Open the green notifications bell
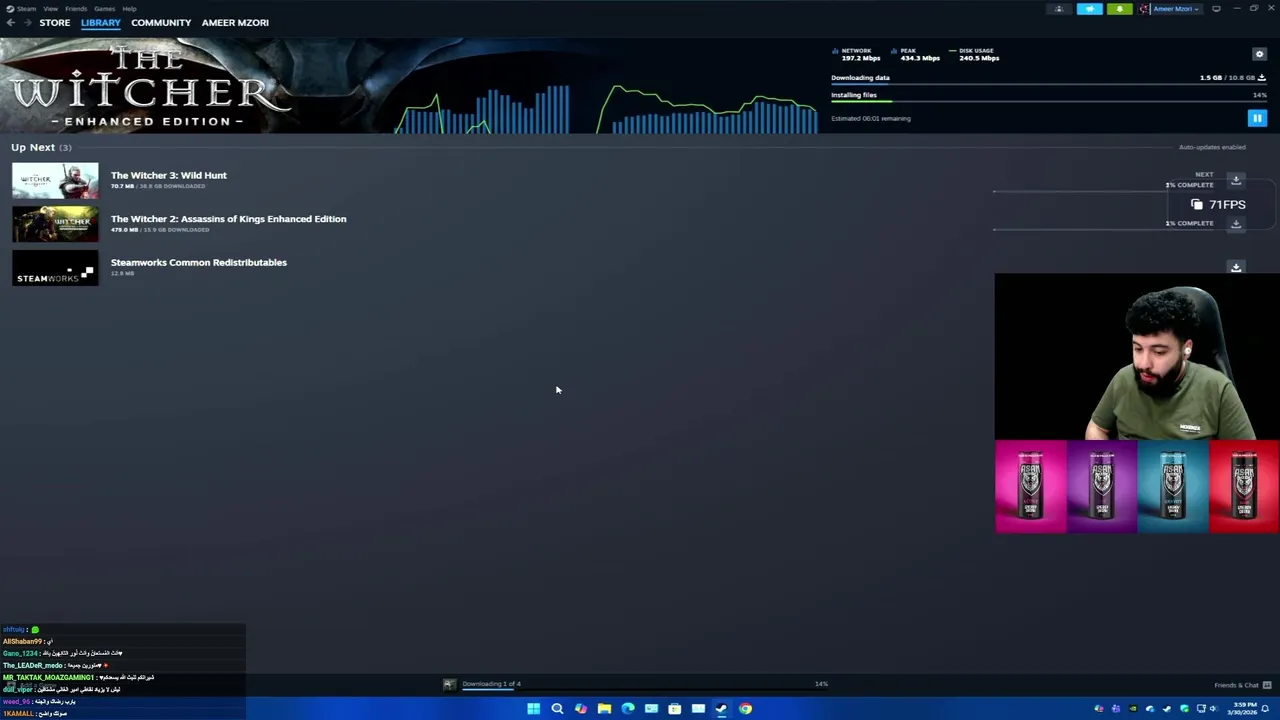The image size is (1280, 720). 1120,9
